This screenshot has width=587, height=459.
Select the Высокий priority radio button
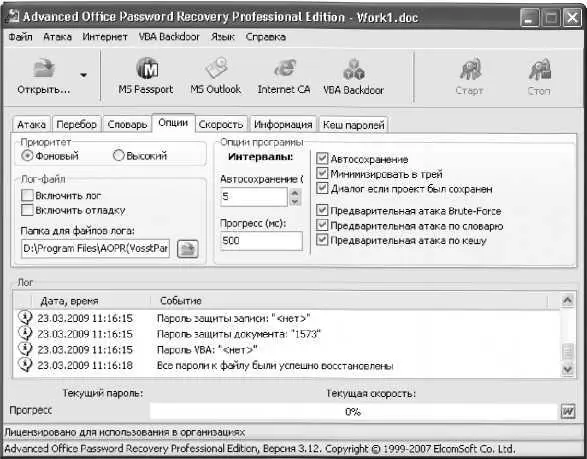coord(118,155)
